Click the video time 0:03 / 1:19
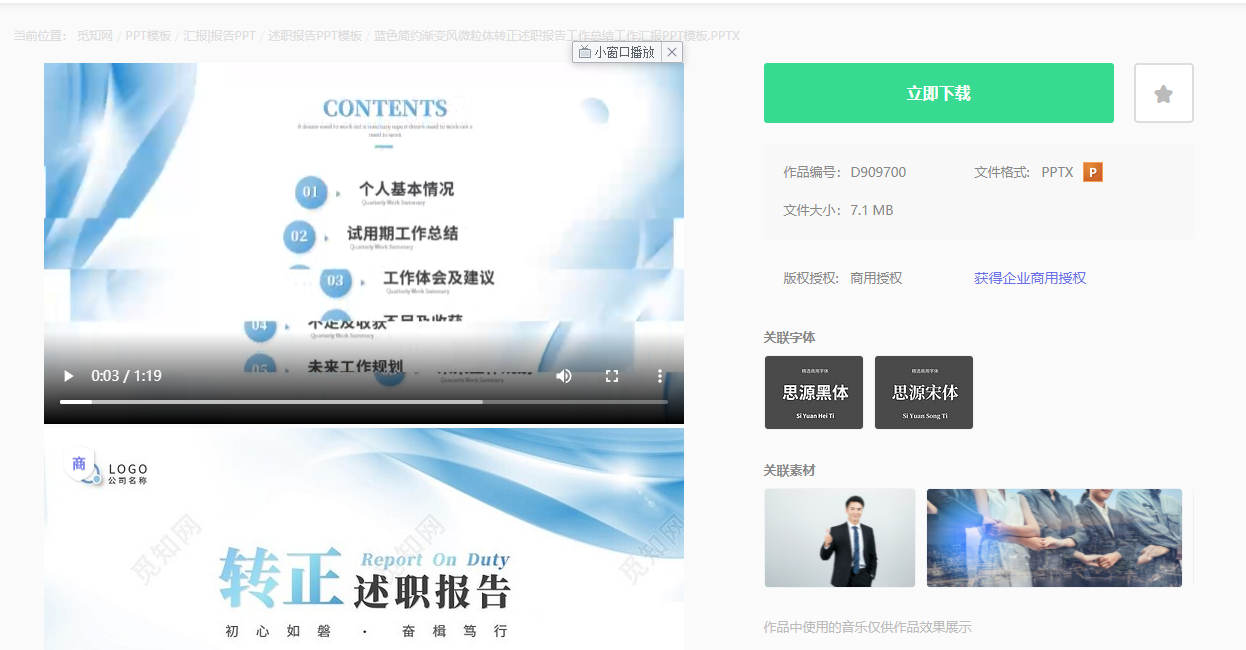 click(126, 376)
